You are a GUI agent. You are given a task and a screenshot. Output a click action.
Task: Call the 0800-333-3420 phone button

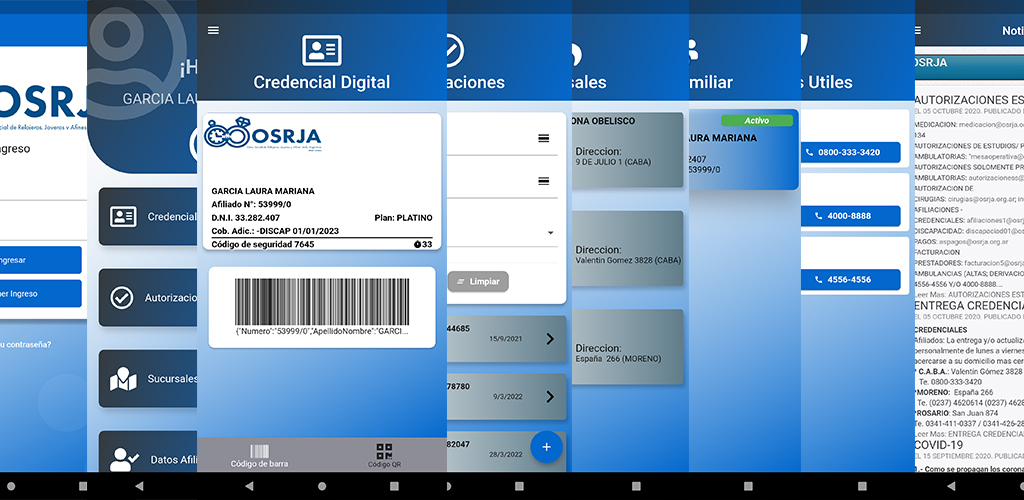(850, 152)
